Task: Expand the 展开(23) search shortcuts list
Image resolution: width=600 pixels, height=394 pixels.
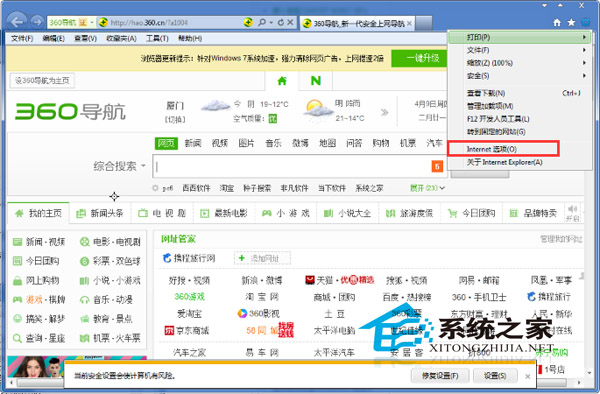Action: pos(427,188)
